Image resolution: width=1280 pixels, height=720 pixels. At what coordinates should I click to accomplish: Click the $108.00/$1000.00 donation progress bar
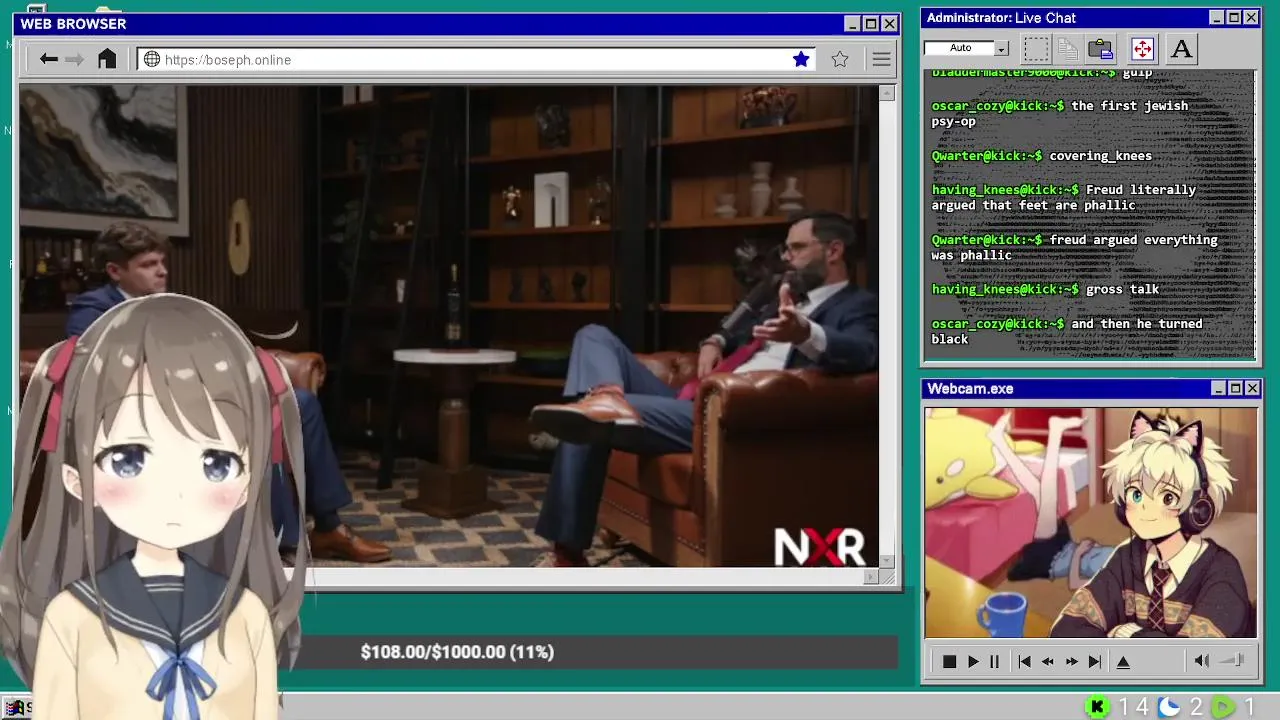600,652
